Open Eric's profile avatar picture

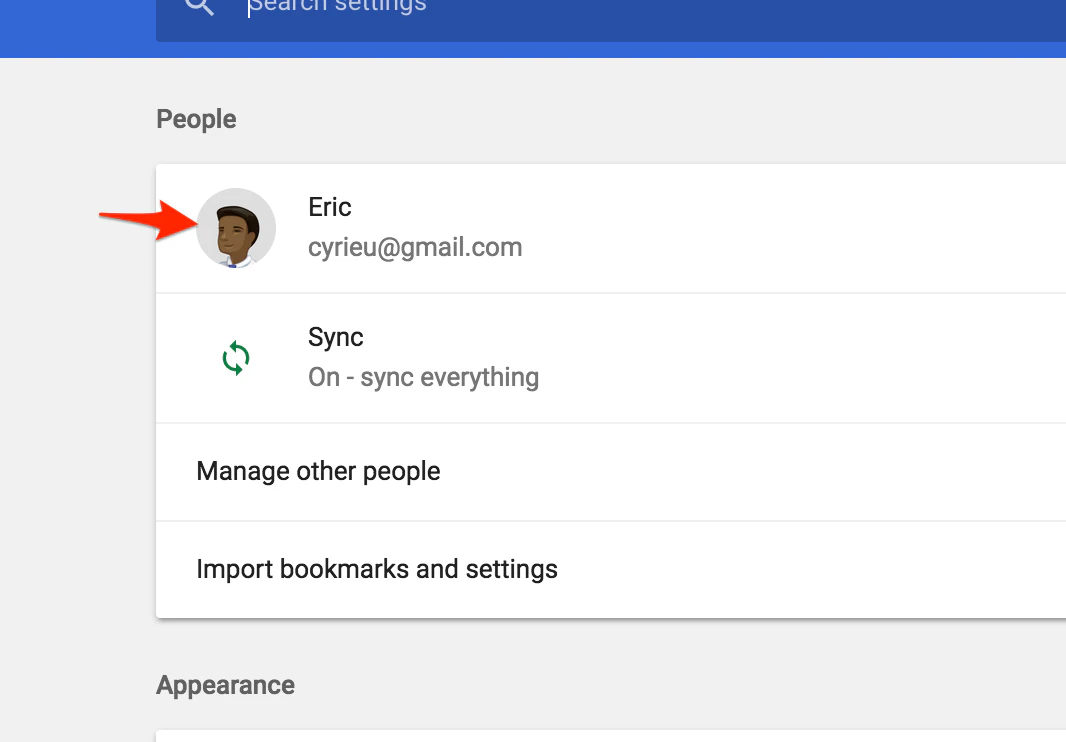[236, 228]
